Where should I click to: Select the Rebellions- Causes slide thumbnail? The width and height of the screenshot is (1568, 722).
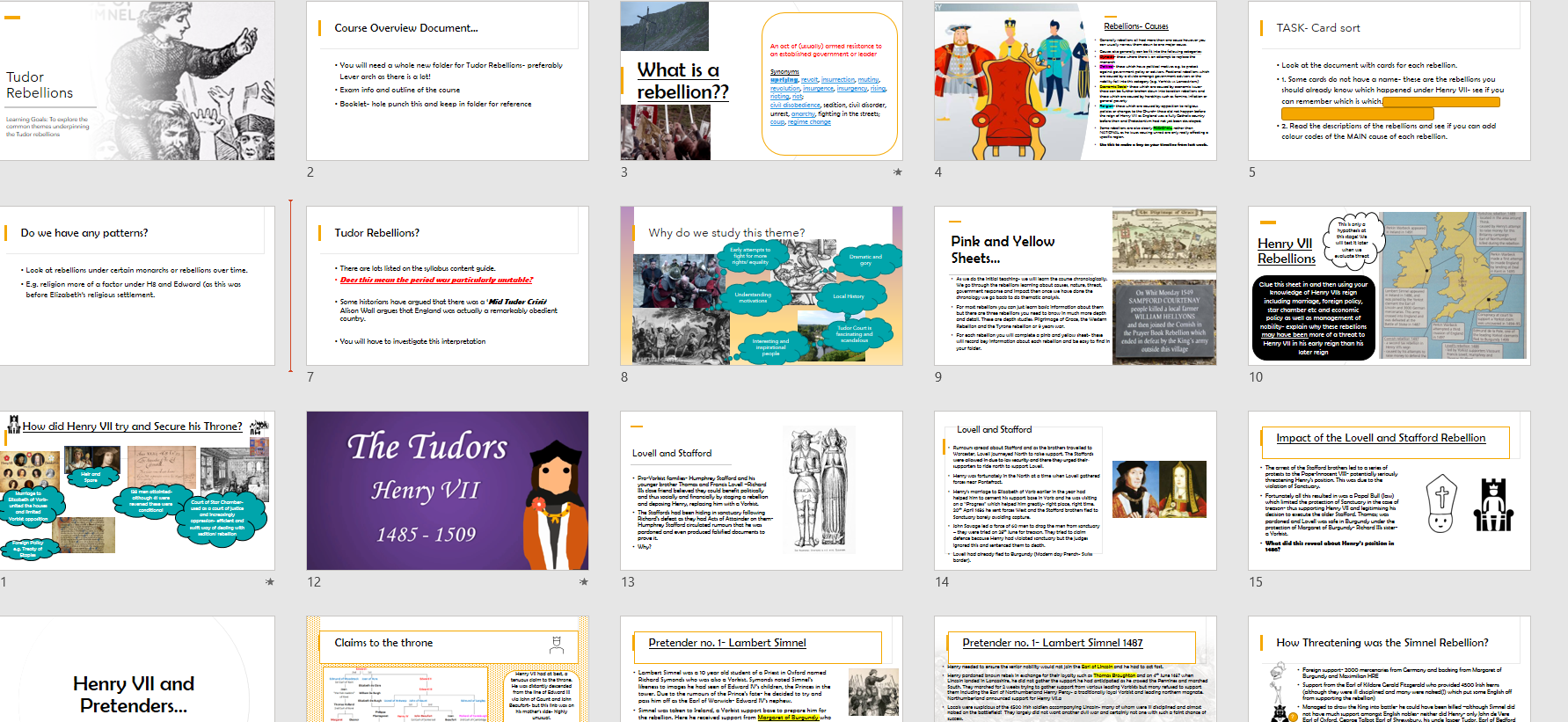(1076, 81)
